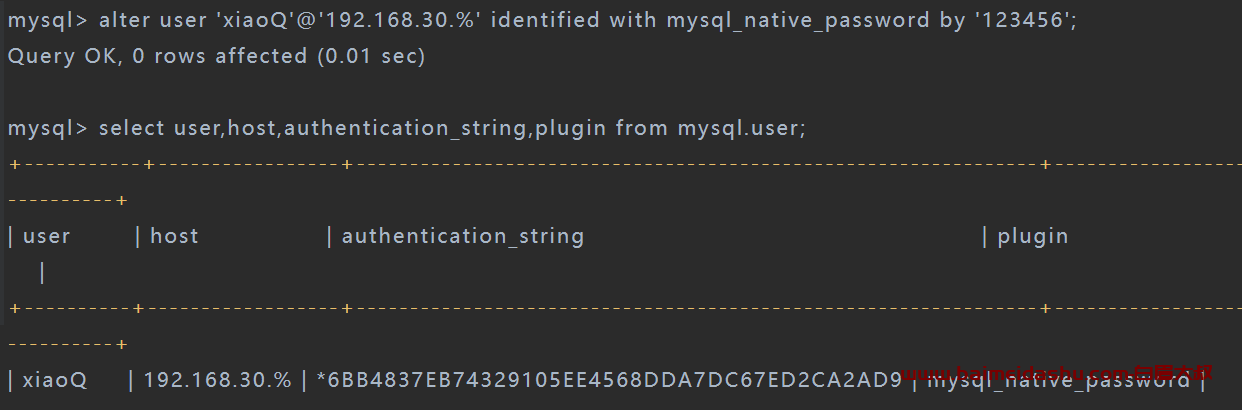Click the user column header

(x=46, y=236)
